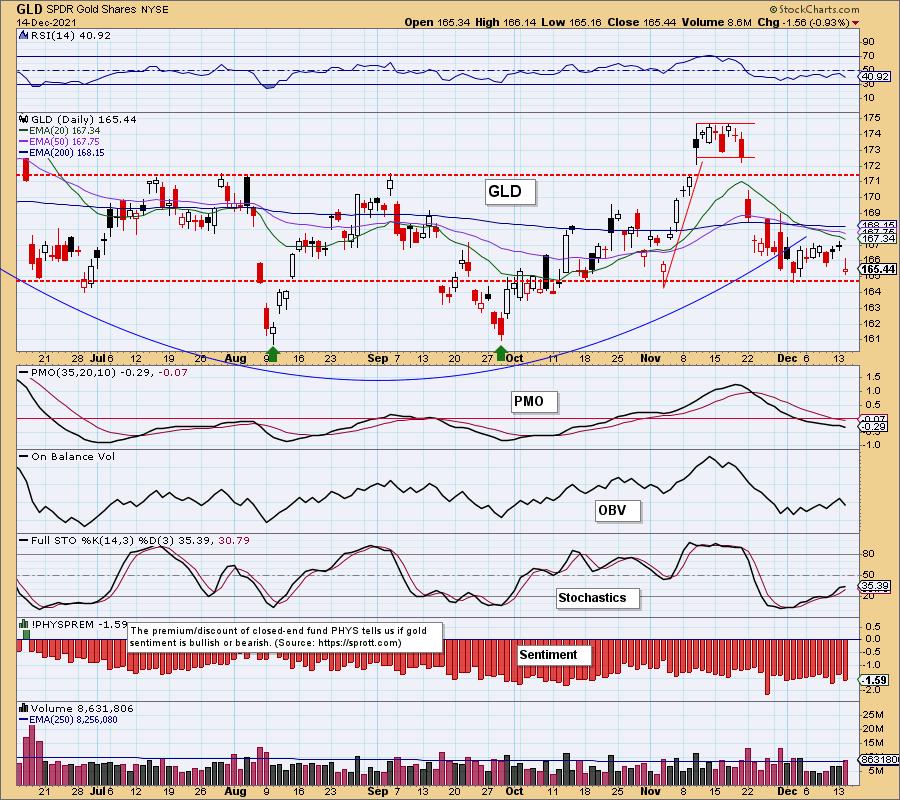
Task: Click the Open 165.34 quote value
Action: 437,22
